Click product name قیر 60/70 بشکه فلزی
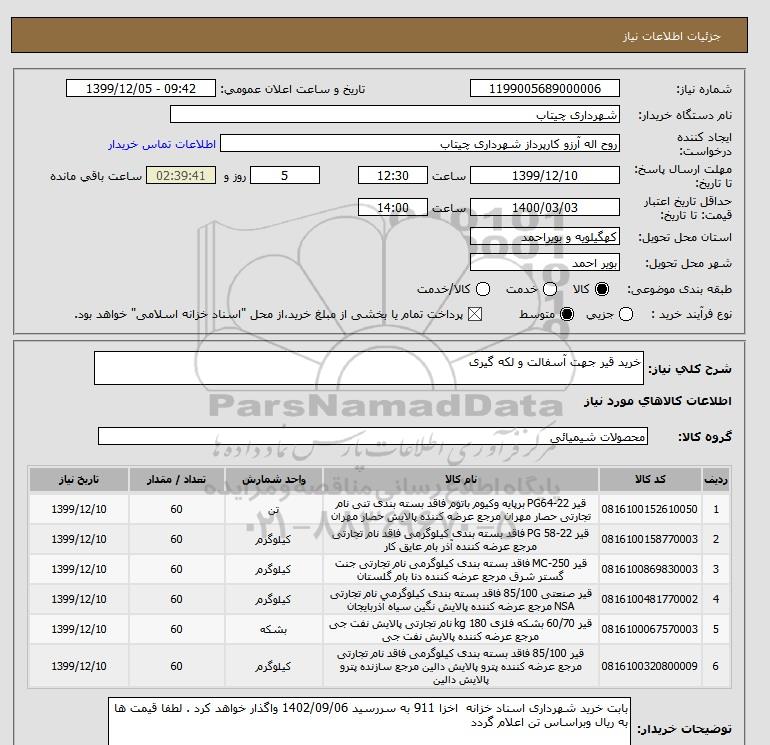 point(461,630)
